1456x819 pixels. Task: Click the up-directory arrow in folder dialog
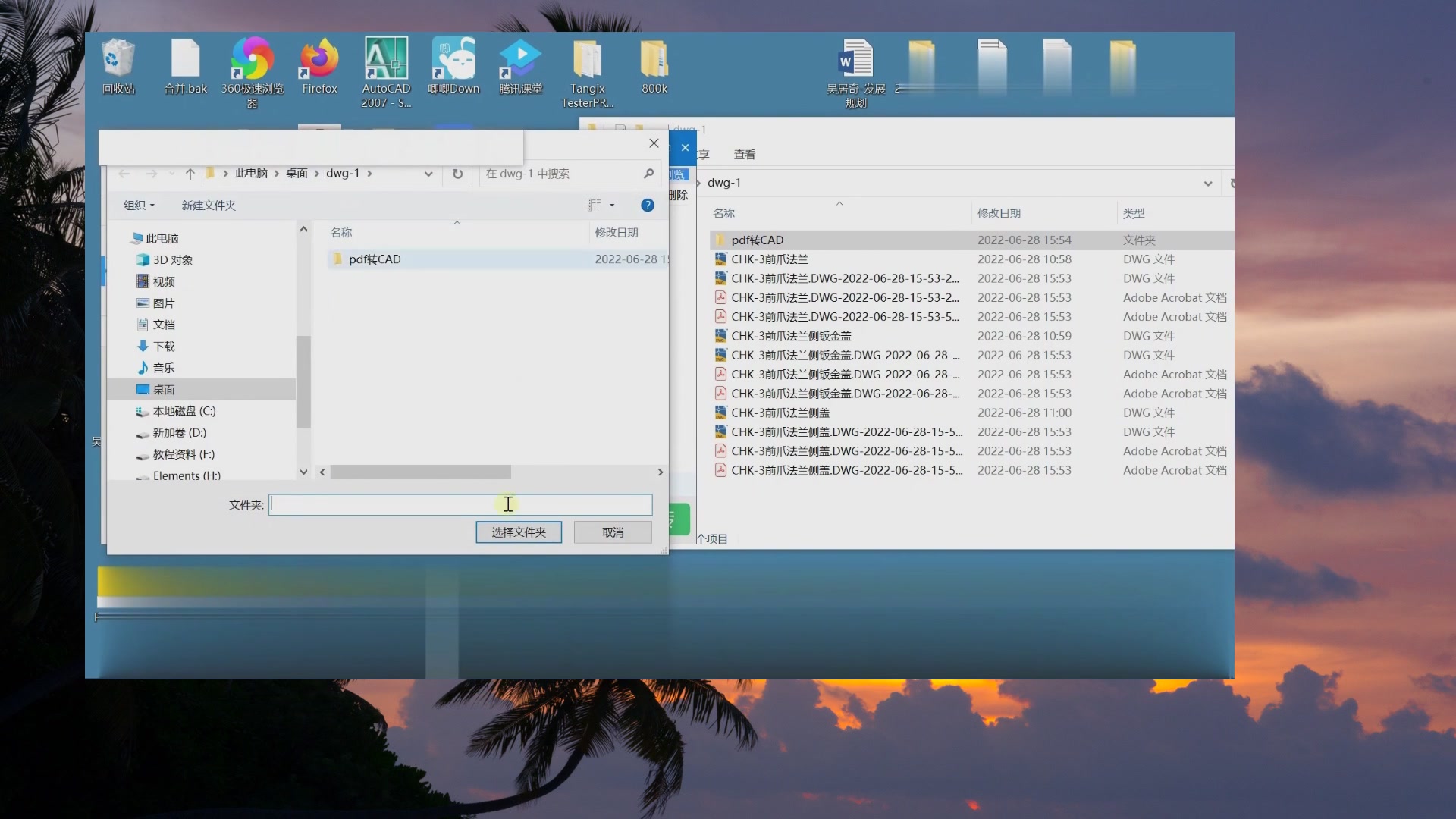coord(190,174)
